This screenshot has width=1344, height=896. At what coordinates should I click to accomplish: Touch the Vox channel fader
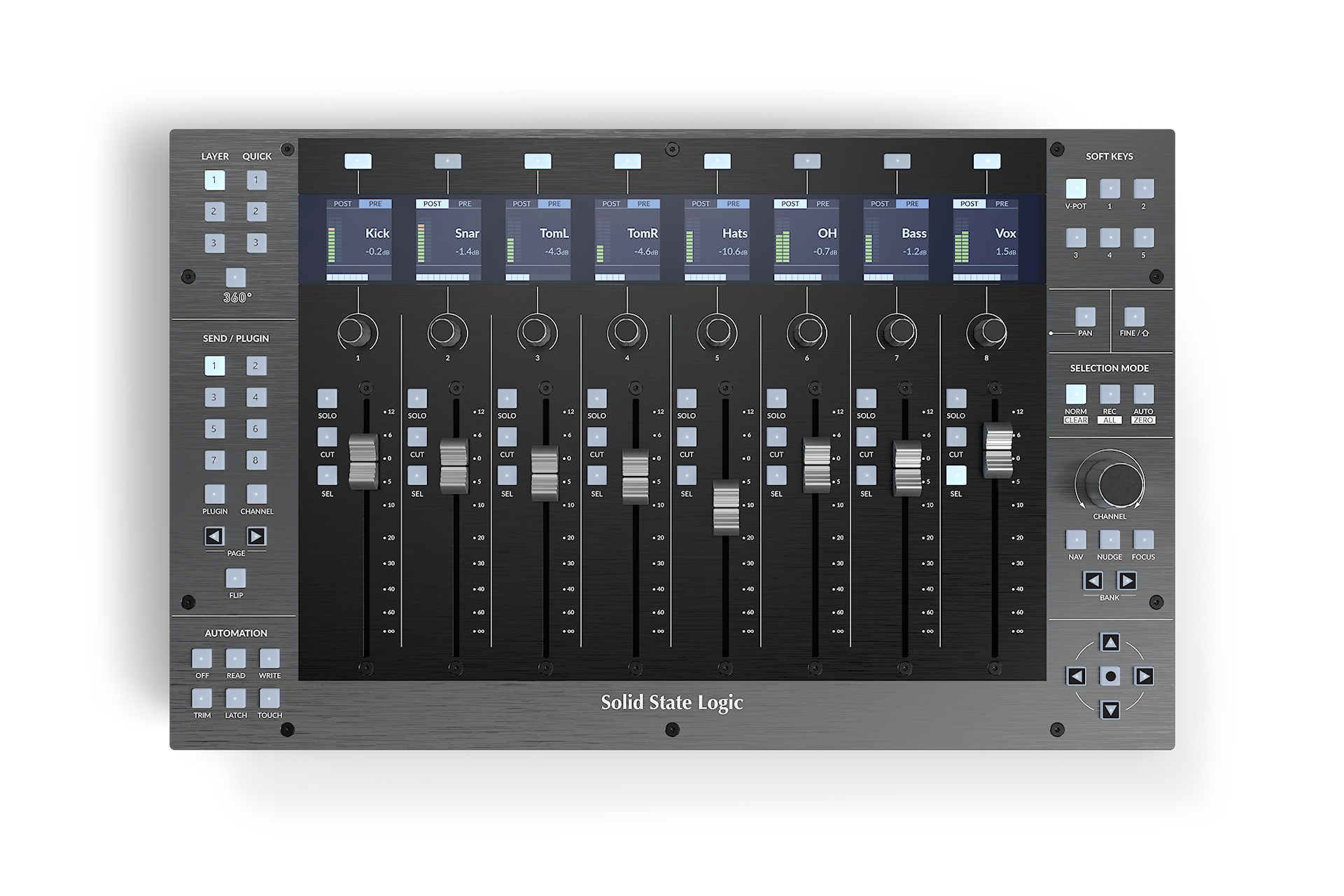pyautogui.click(x=998, y=450)
